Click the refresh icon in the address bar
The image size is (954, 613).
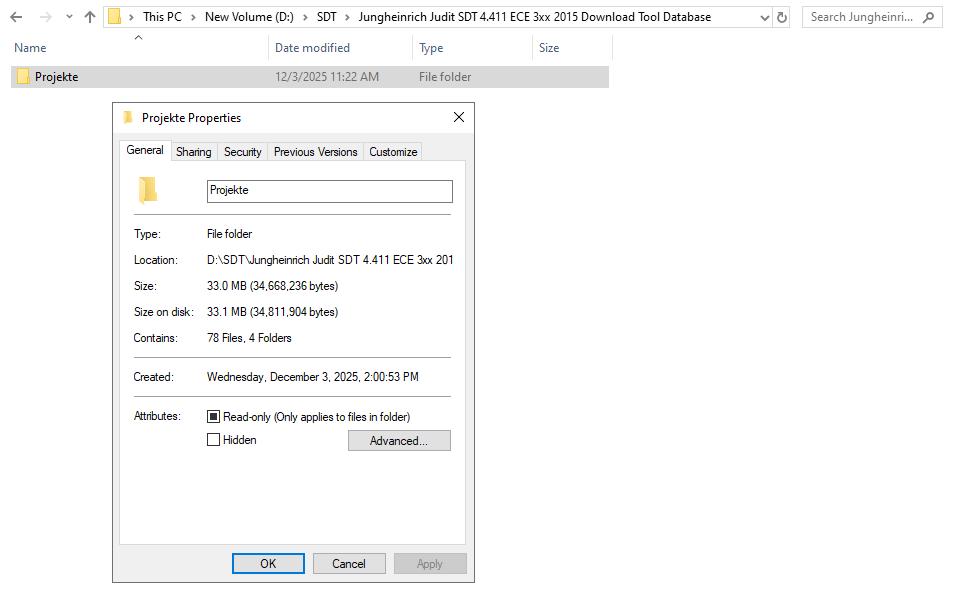tap(781, 16)
